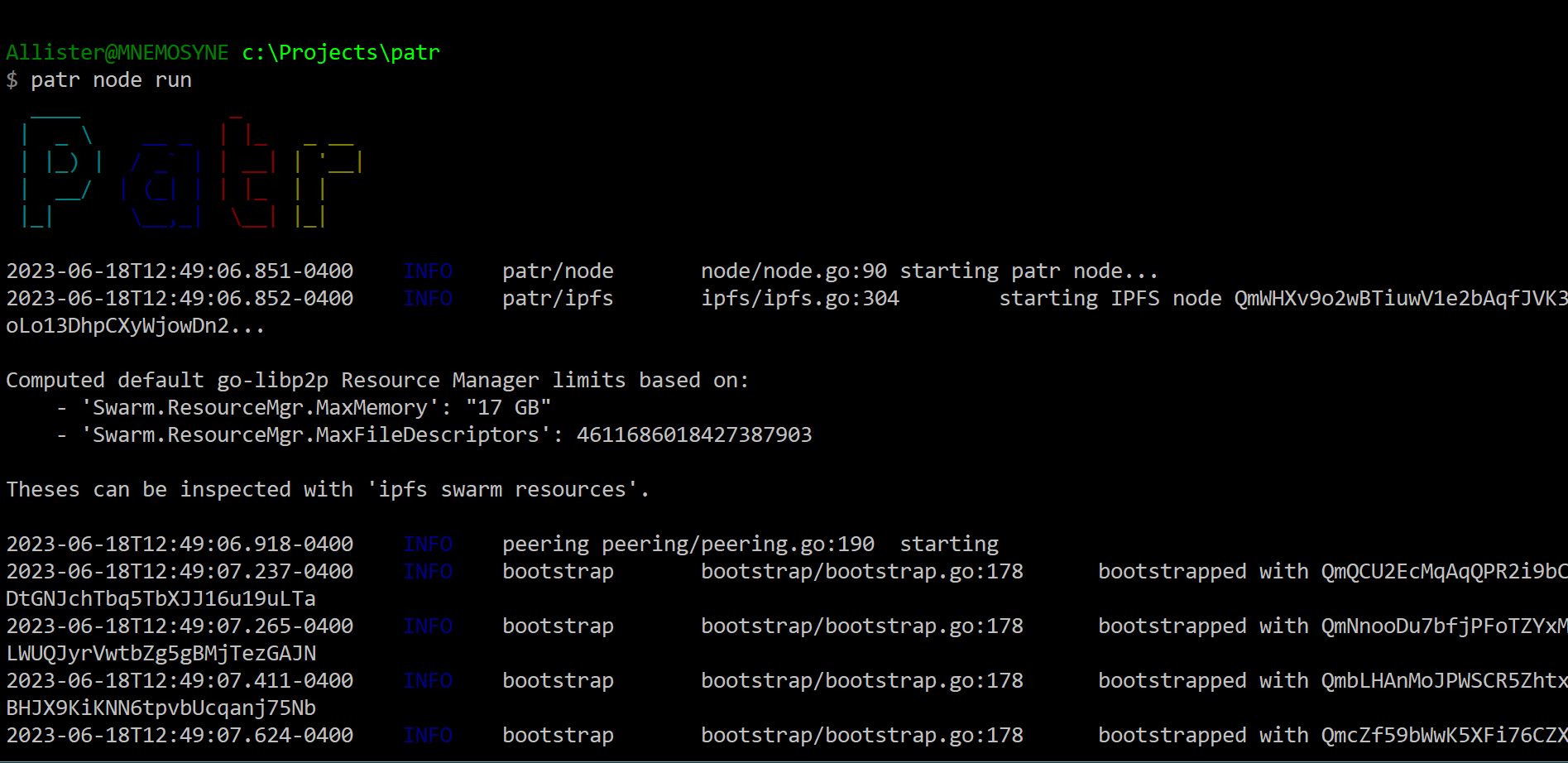Click 'starting IPFS node' message text
Image resolution: width=1568 pixels, height=763 pixels.
[1110, 299]
